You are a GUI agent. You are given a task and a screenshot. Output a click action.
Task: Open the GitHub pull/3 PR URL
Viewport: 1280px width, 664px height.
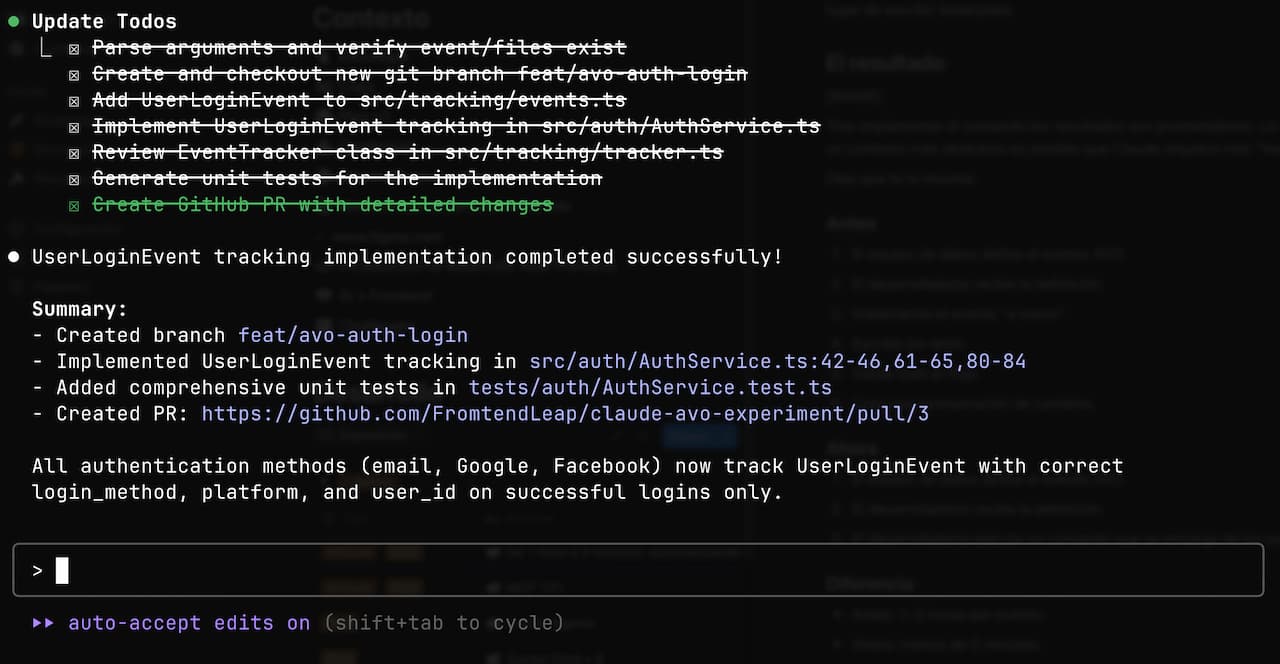click(x=564, y=413)
